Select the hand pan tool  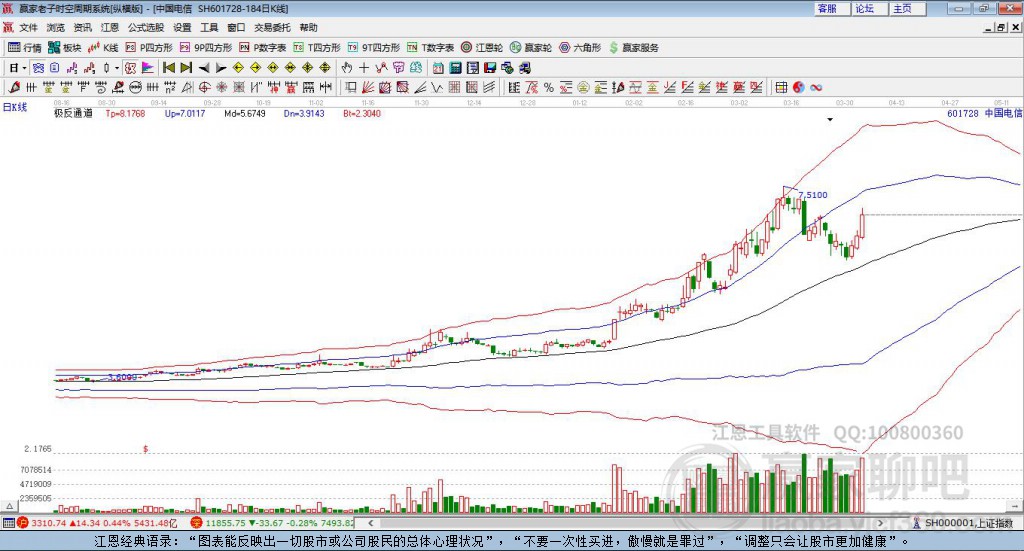pyautogui.click(x=347, y=68)
